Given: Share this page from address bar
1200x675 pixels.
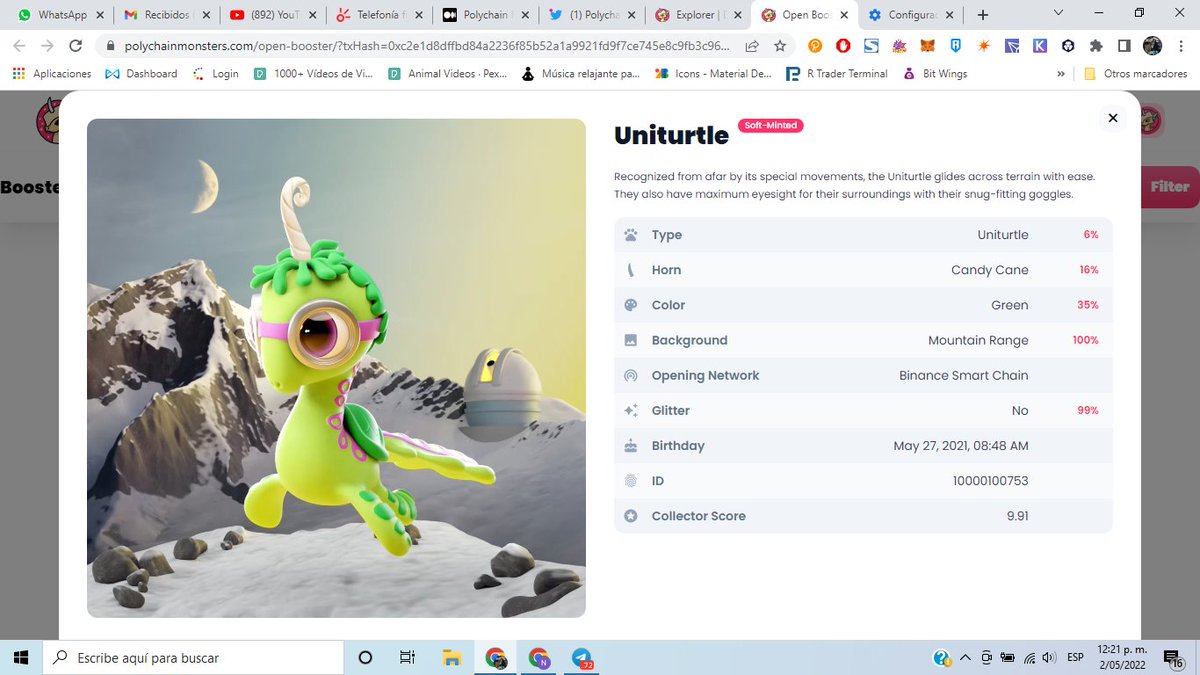Looking at the screenshot, I should point(752,46).
